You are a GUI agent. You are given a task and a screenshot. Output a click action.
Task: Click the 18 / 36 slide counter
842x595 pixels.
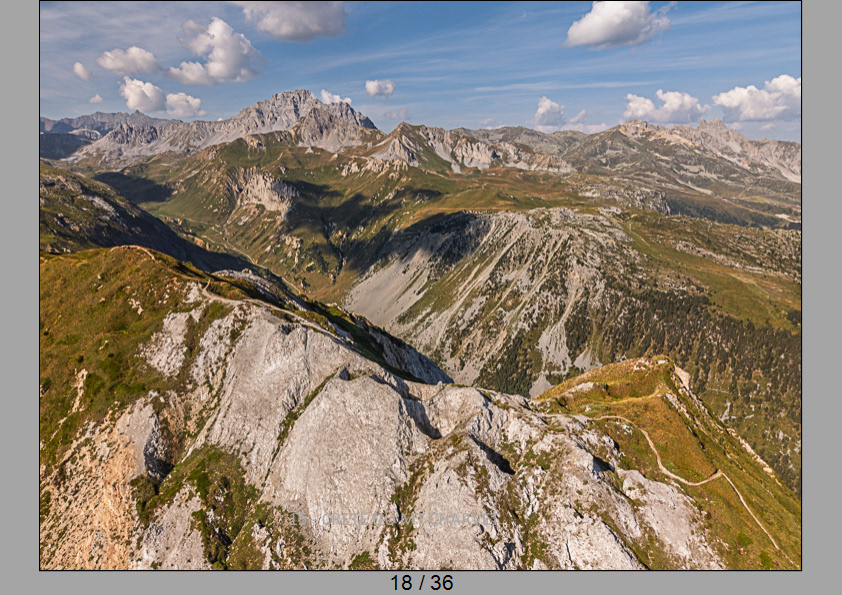[422, 583]
